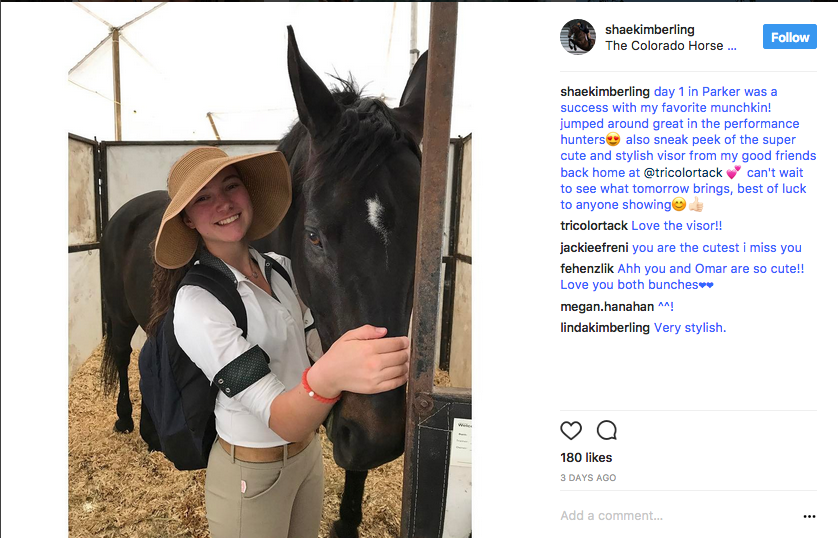
Task: Open comments with the speech bubble icon
Action: coord(607,430)
